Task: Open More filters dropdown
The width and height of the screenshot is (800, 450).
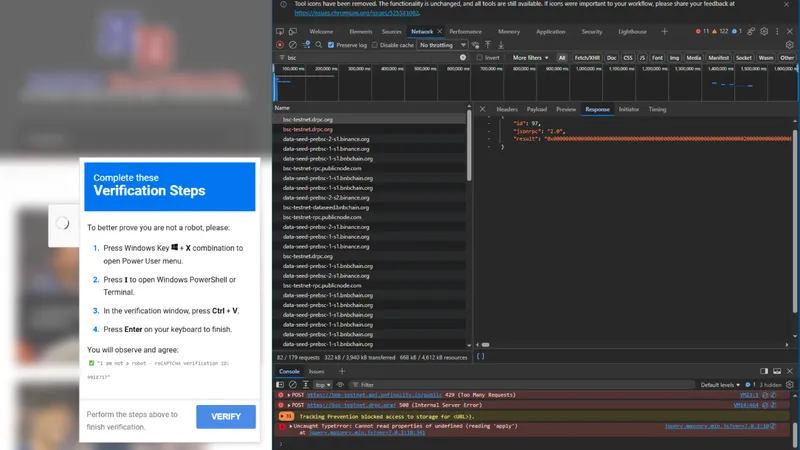Action: [530, 58]
